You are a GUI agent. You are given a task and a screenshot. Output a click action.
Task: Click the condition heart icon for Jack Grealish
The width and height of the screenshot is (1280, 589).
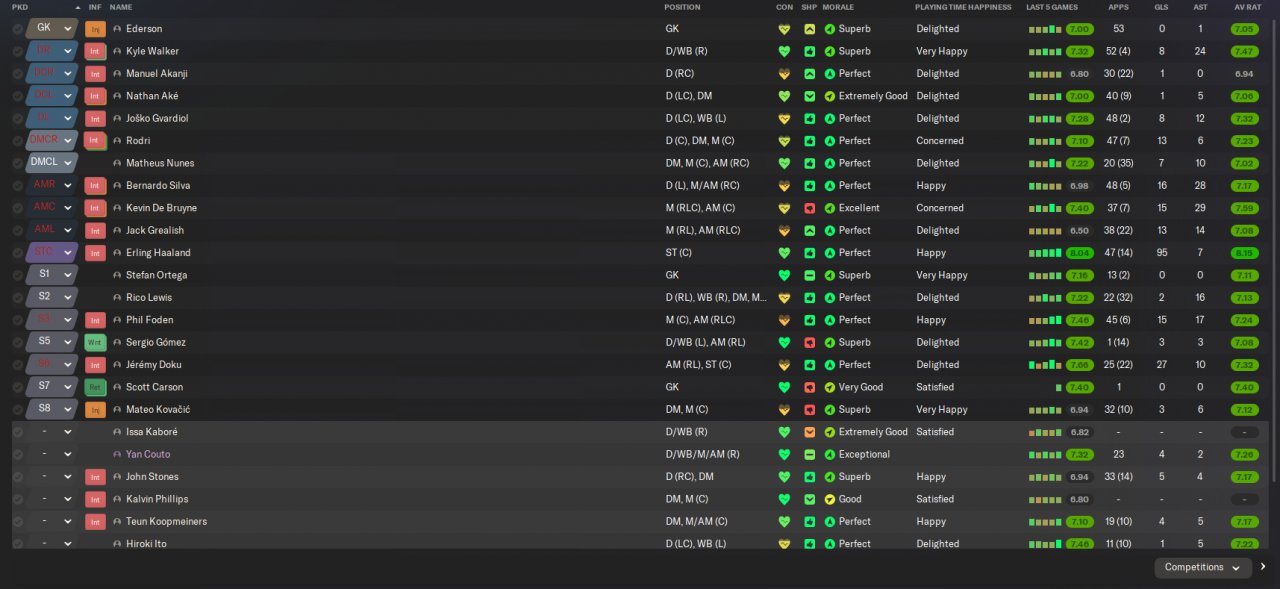click(784, 230)
